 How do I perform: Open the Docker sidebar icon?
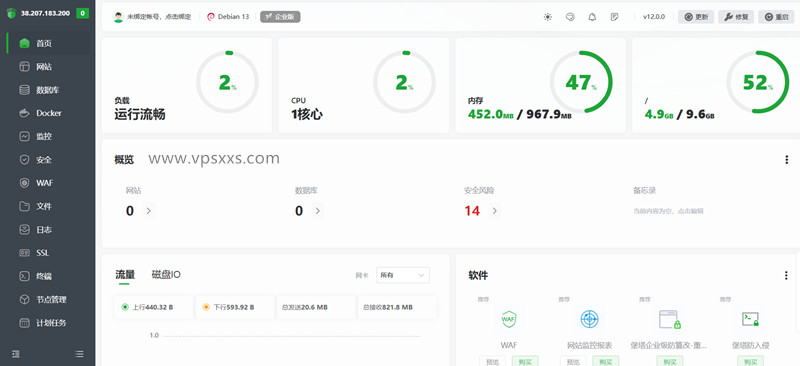[x=24, y=113]
